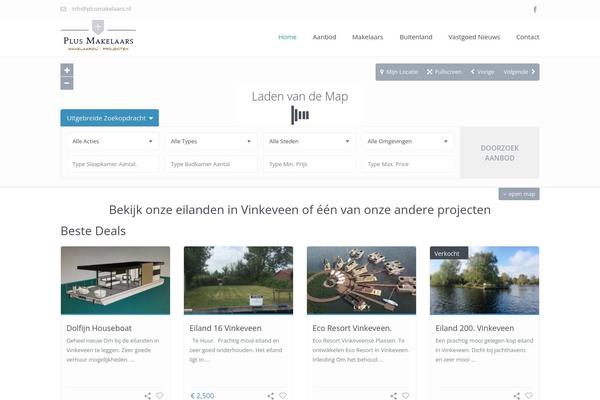Zoom out on the map

click(x=67, y=83)
